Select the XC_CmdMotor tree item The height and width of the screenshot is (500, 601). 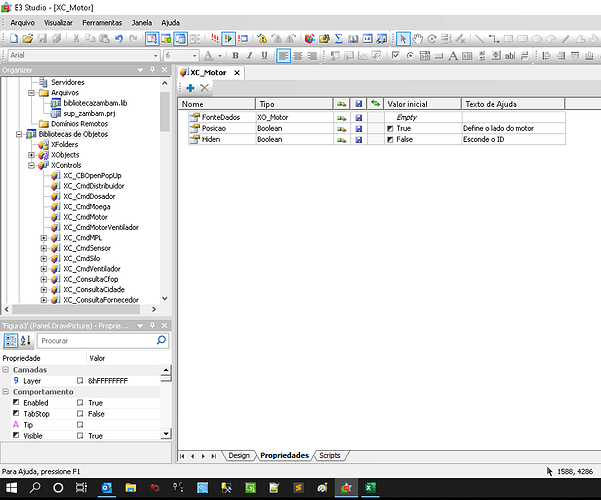(x=85, y=217)
